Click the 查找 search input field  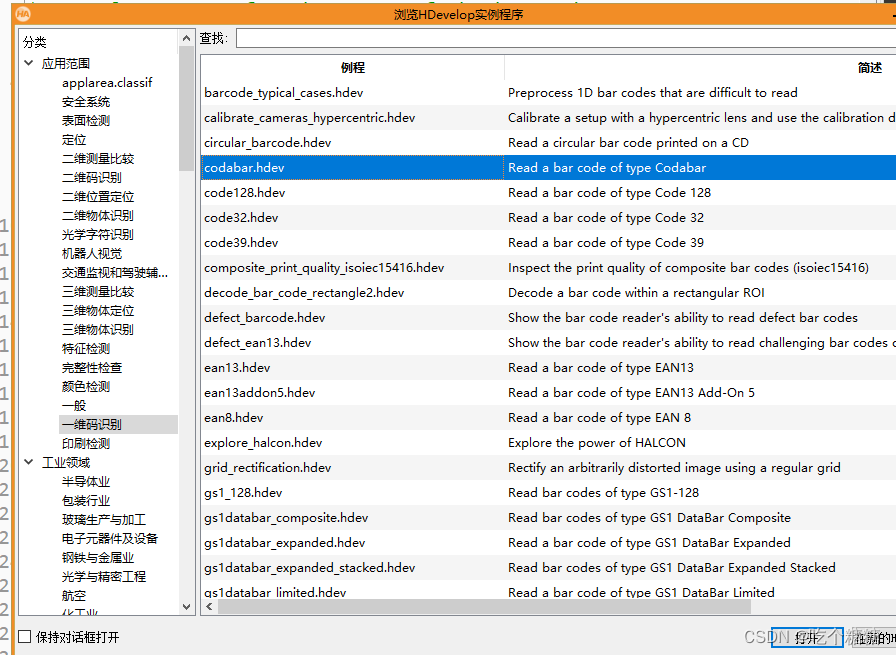coord(566,38)
